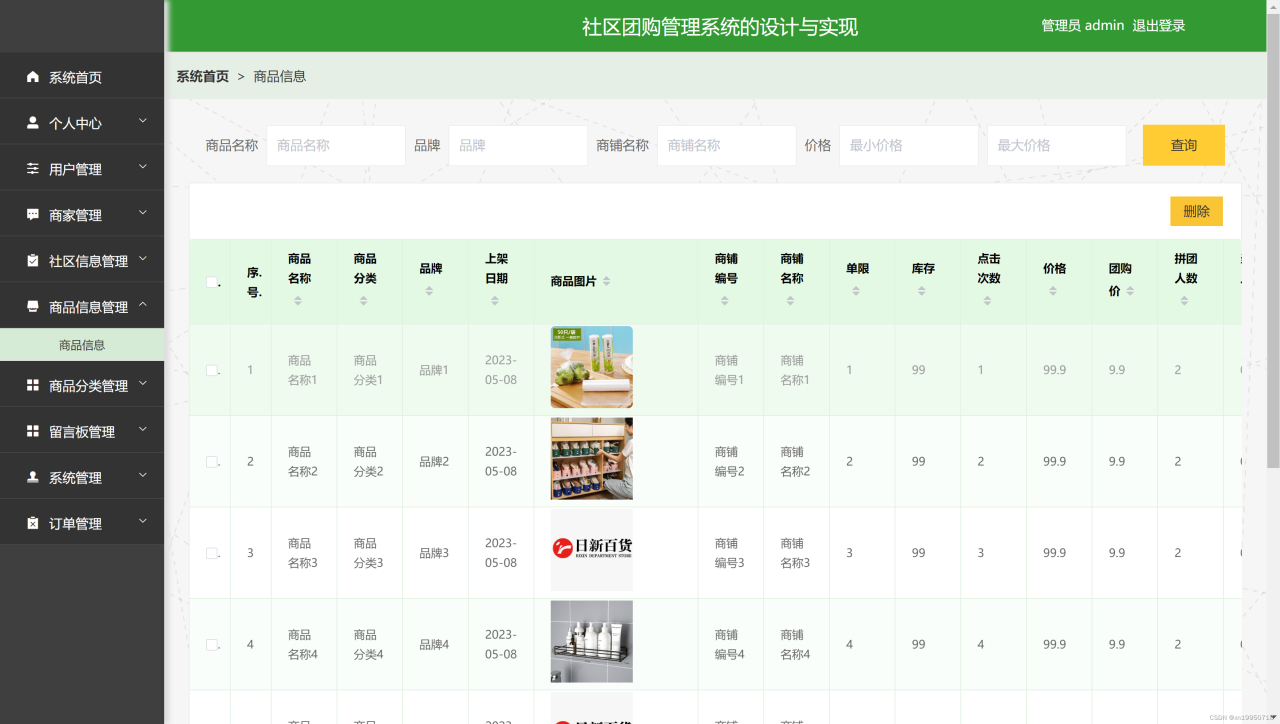Screen dimensions: 1280x724
Task: Expand the 商家管理 menu chevron
Action: tap(142, 213)
